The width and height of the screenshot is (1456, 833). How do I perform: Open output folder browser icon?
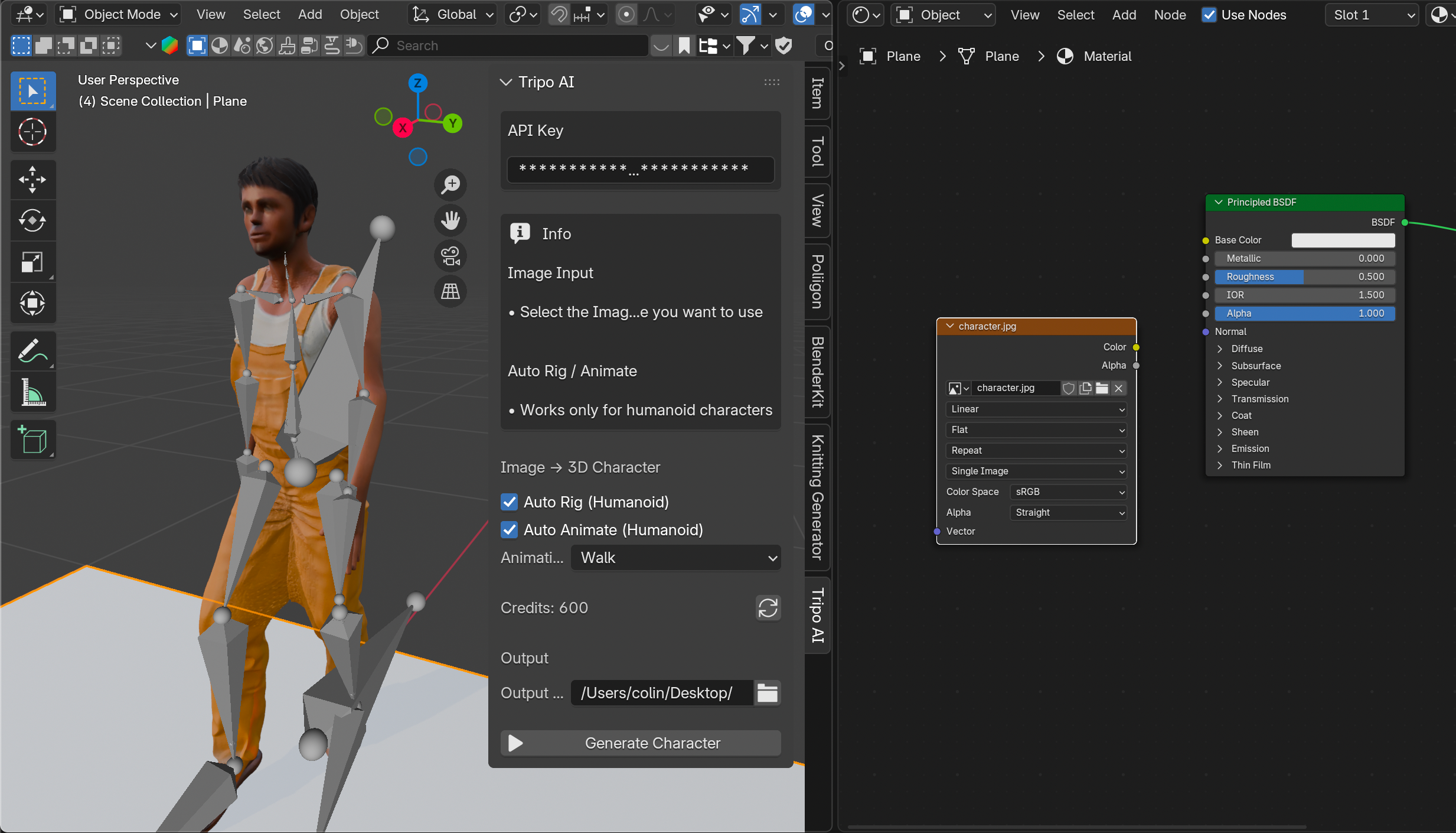(x=767, y=693)
